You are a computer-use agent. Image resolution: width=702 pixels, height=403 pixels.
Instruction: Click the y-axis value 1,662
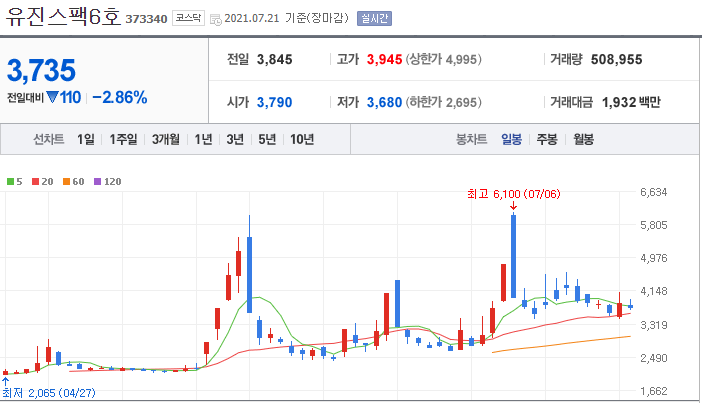pyautogui.click(x=654, y=391)
